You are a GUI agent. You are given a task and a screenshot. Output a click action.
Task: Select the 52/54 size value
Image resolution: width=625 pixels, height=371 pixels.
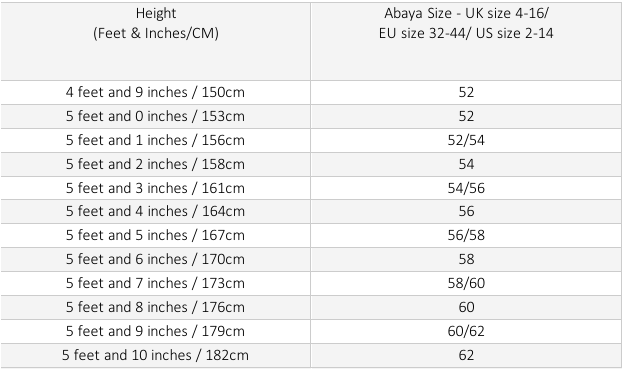coord(466,140)
